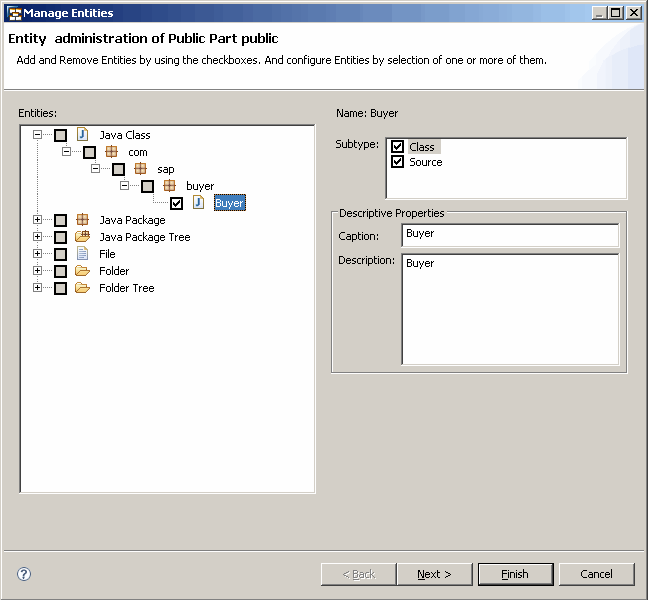Collapse the com package node
648x600 pixels.
66,151
